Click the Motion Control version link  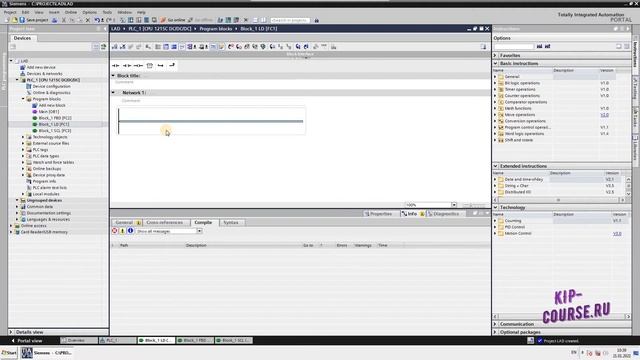[617, 233]
